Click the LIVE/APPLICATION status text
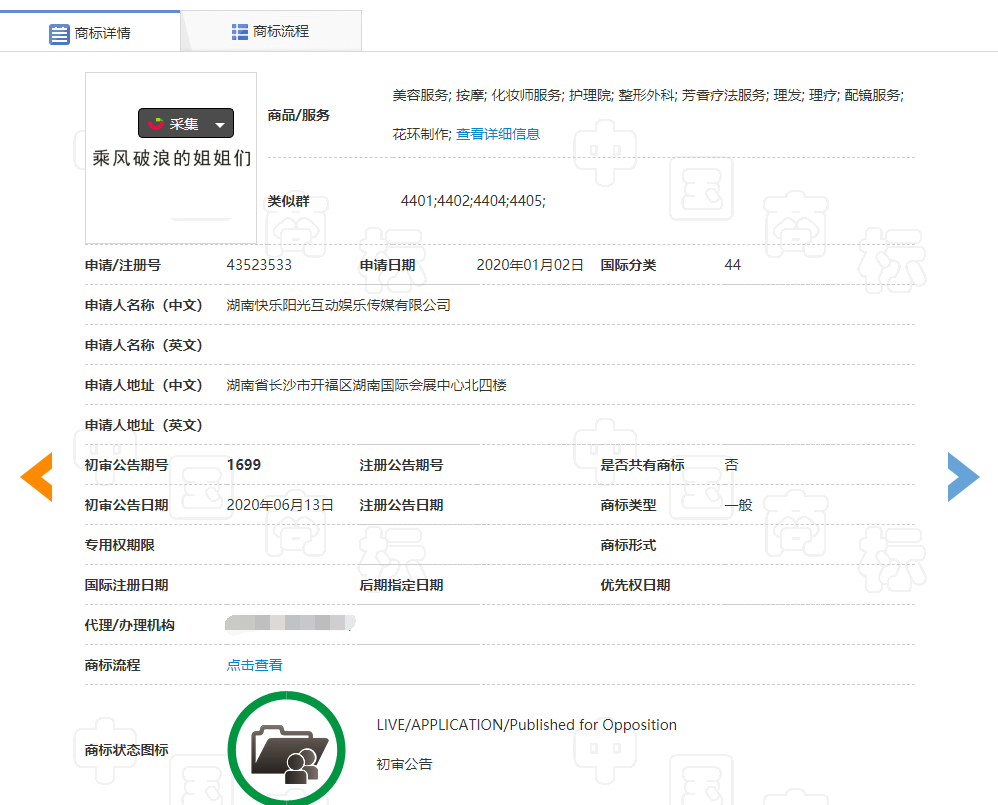 tap(526, 725)
